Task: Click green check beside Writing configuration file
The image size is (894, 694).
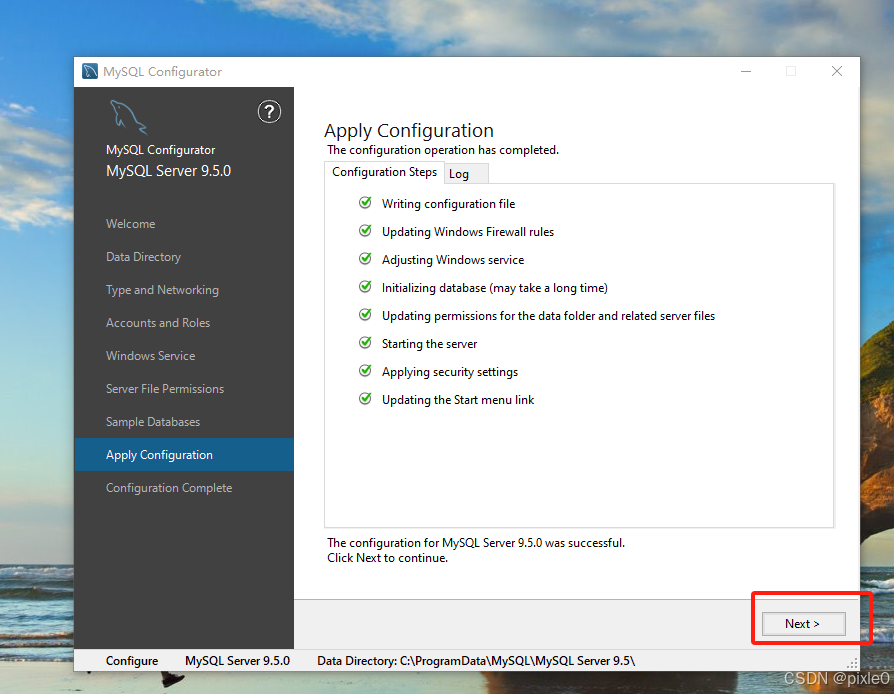Action: pos(365,203)
